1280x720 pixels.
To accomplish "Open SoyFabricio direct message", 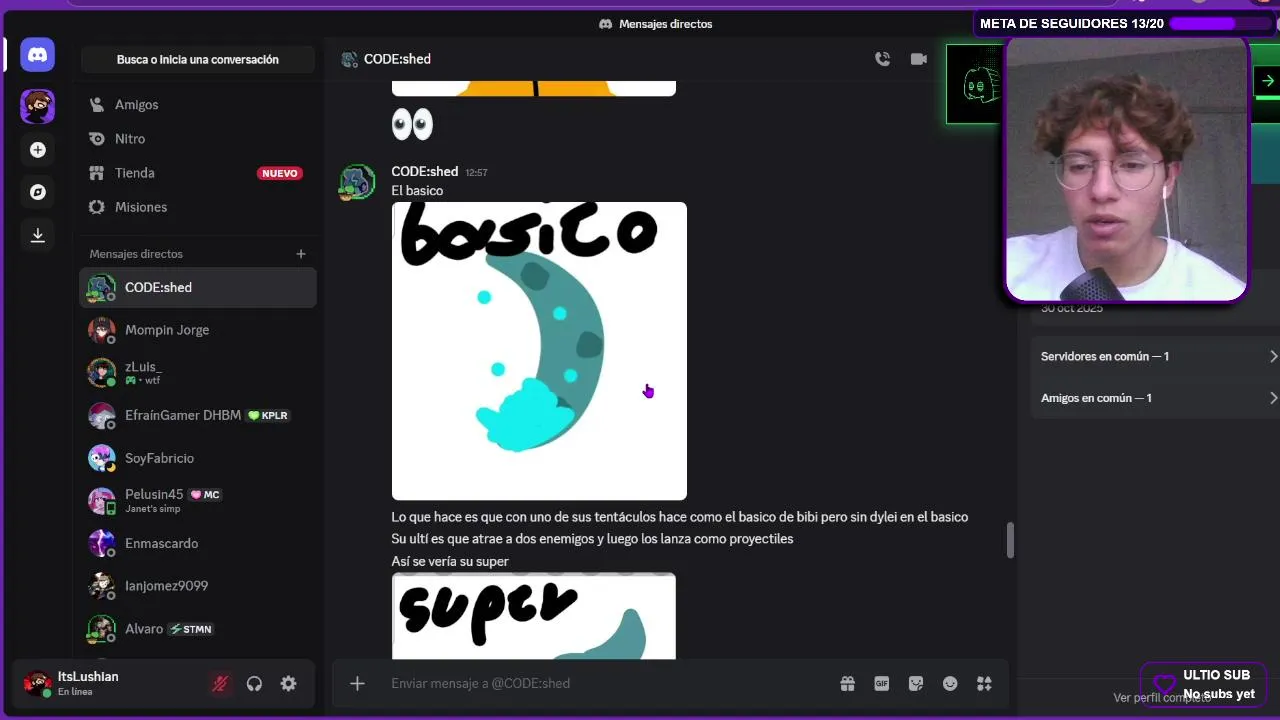I will (x=198, y=458).
